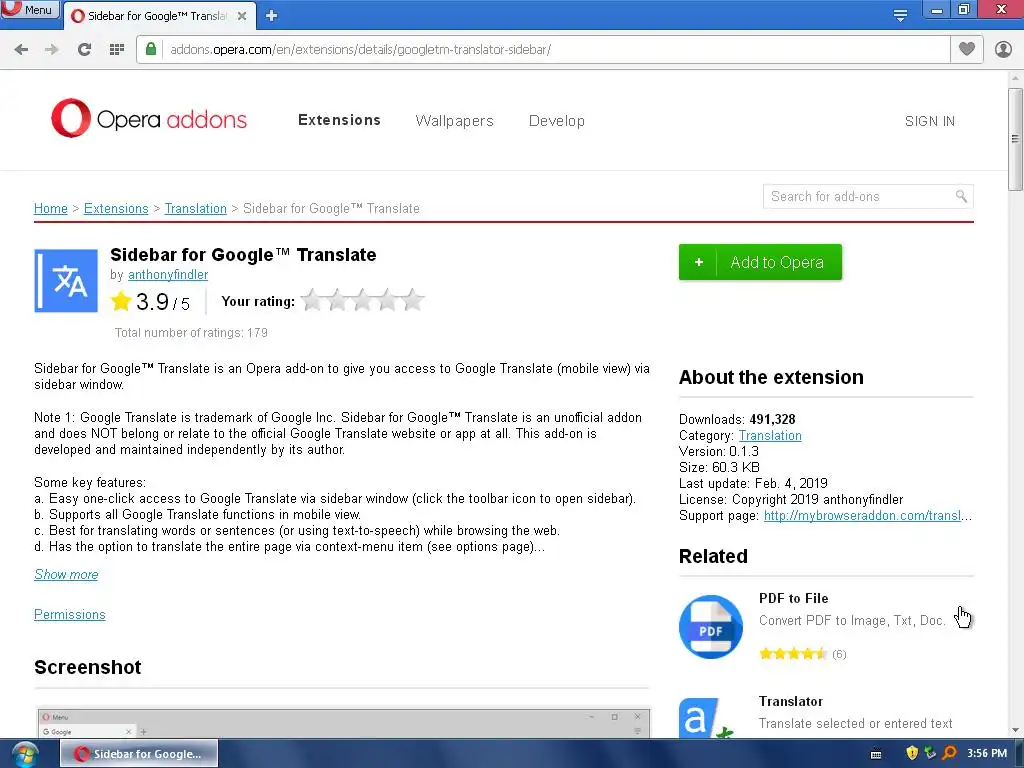Rate five stars
Screen dimensions: 1024x768
[x=412, y=300]
